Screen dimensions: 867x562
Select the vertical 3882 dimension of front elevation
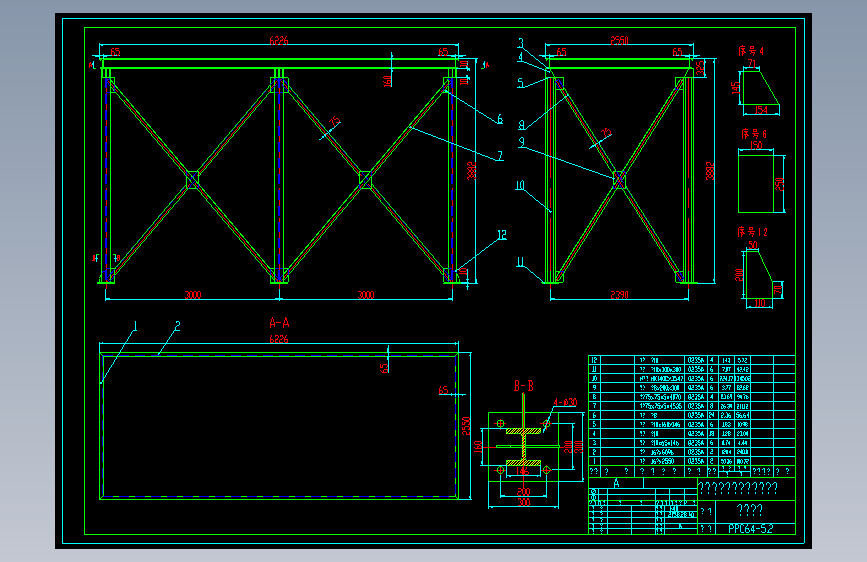pyautogui.click(x=471, y=171)
